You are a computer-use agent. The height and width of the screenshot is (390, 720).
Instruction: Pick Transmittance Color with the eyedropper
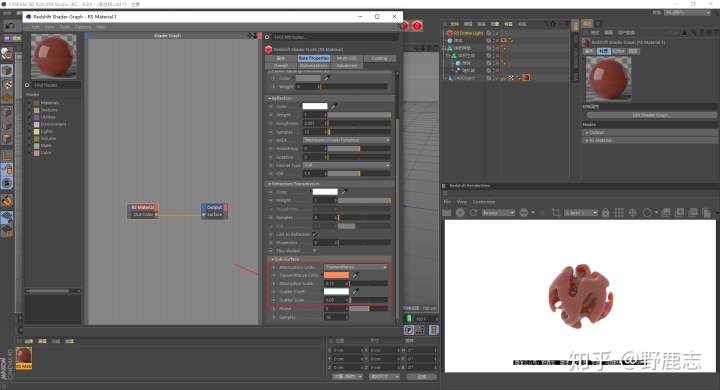point(355,275)
